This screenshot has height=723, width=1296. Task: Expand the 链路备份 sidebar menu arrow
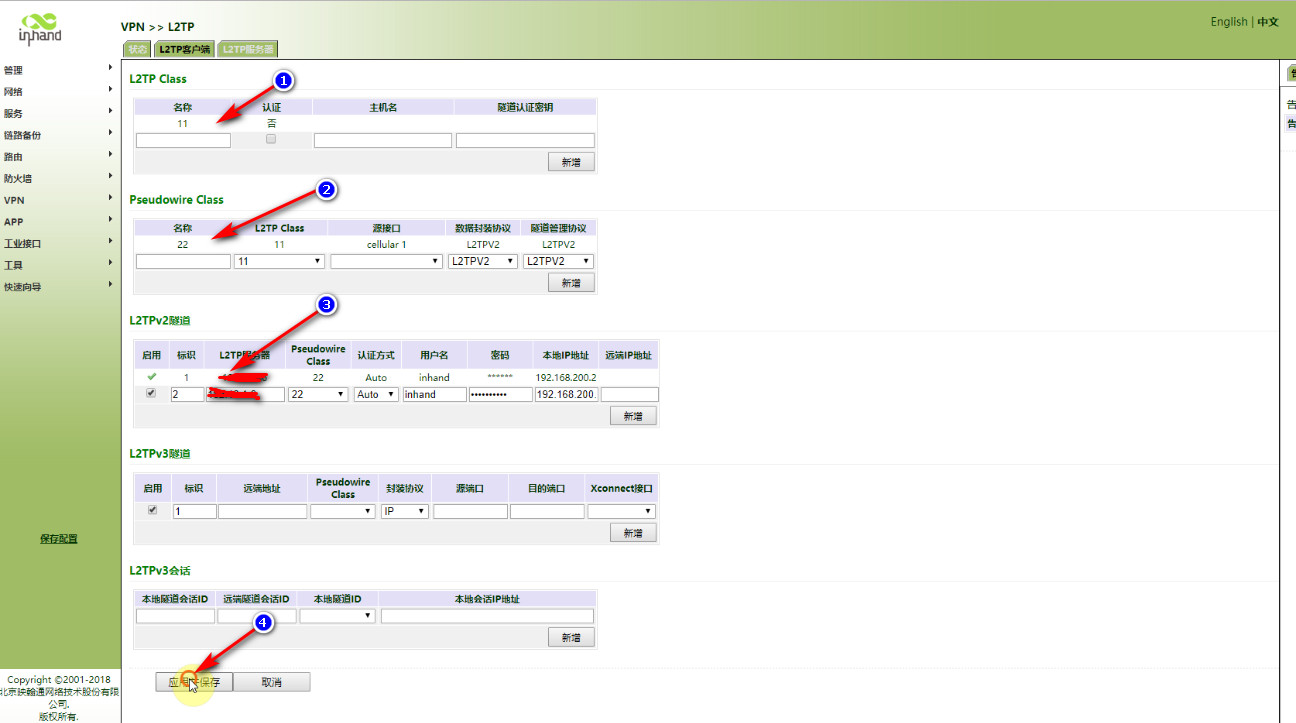pos(110,134)
